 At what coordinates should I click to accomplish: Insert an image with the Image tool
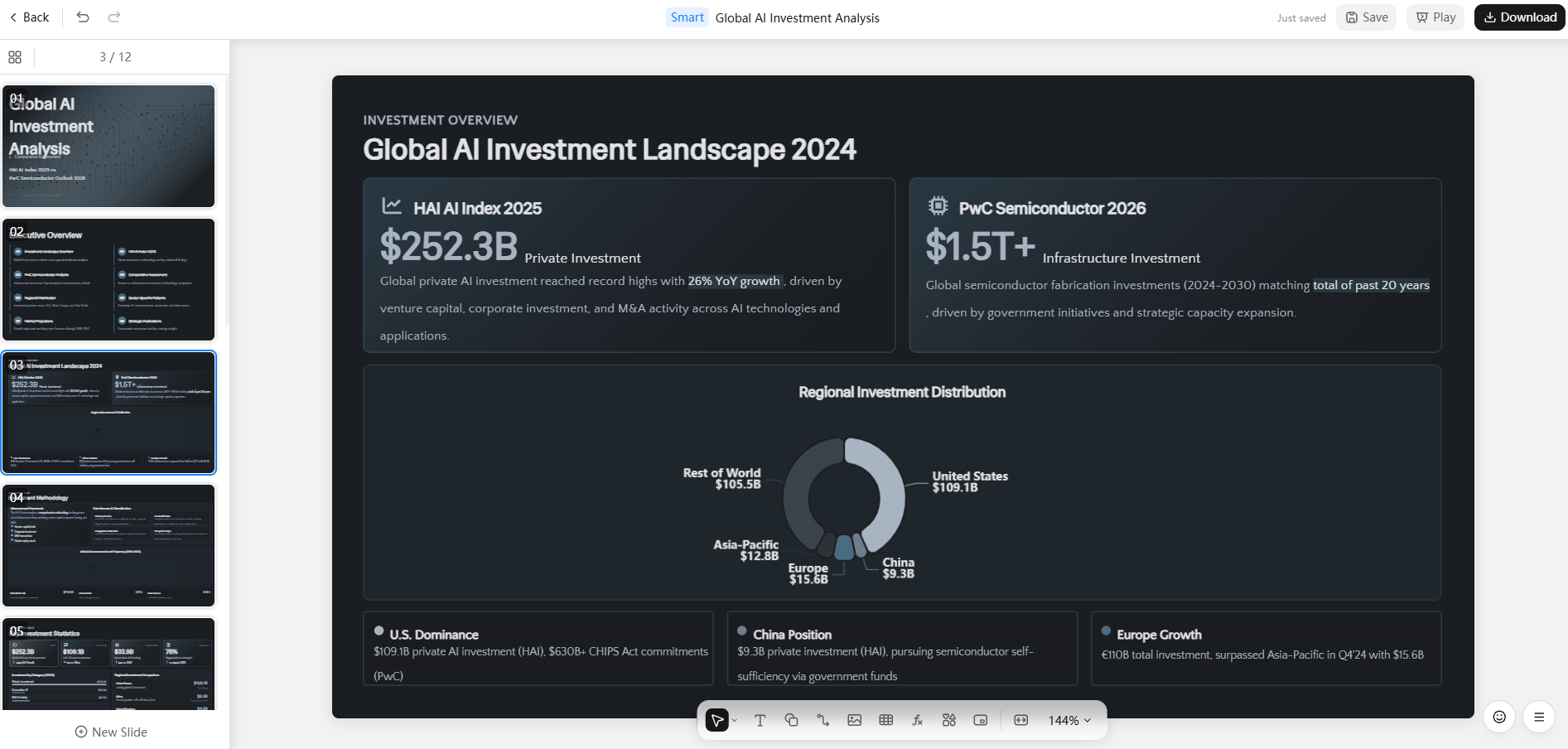854,720
